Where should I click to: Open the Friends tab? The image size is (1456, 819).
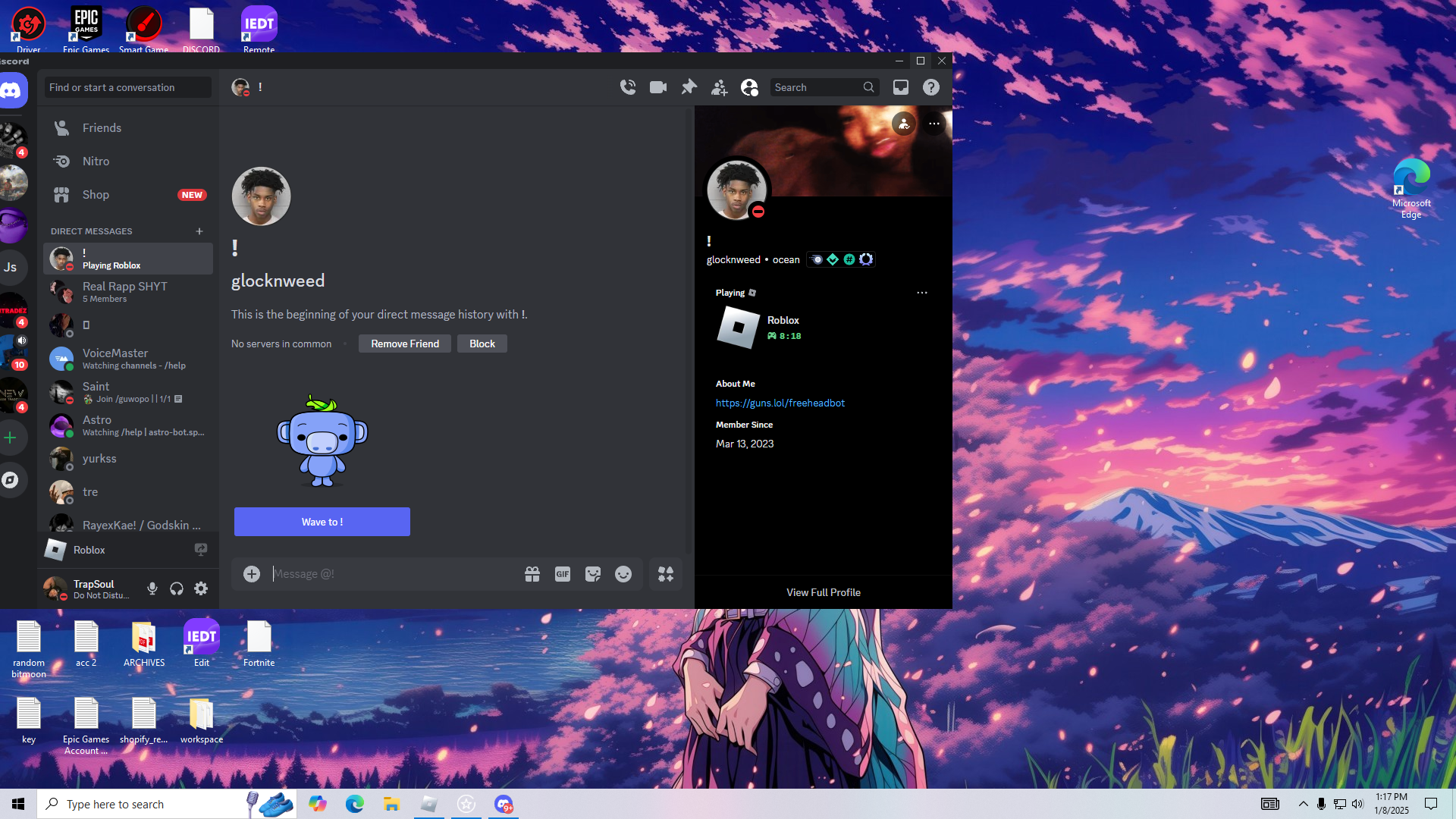coord(102,128)
